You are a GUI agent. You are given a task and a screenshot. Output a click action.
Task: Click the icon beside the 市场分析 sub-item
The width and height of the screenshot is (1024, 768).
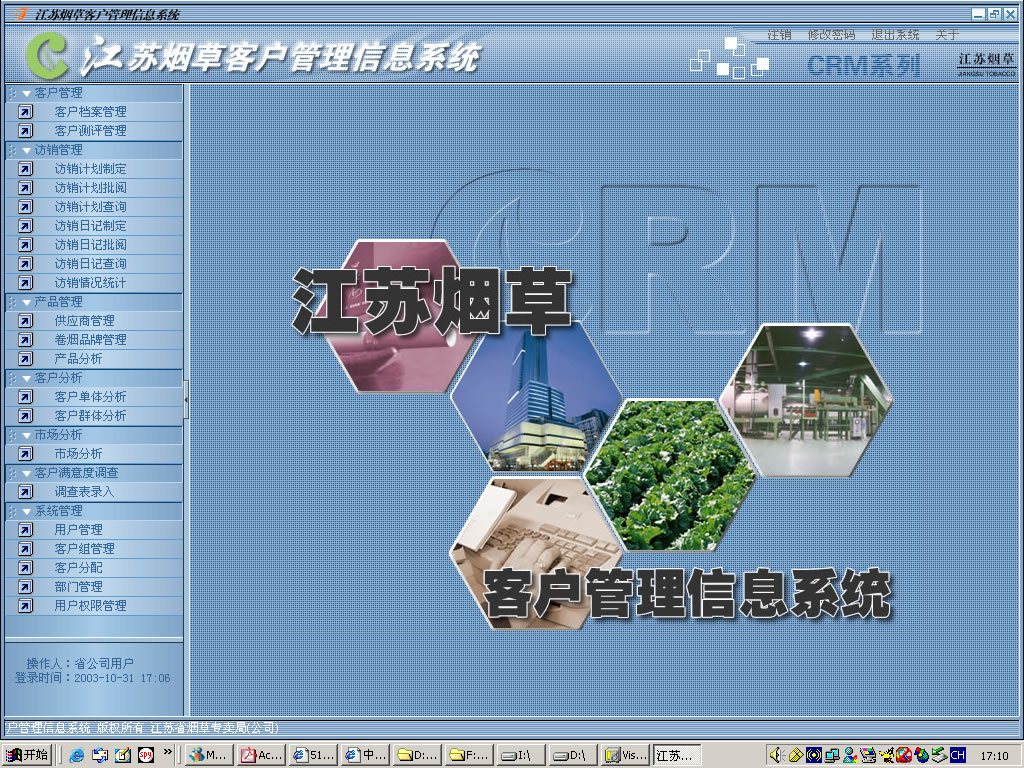tap(25, 453)
